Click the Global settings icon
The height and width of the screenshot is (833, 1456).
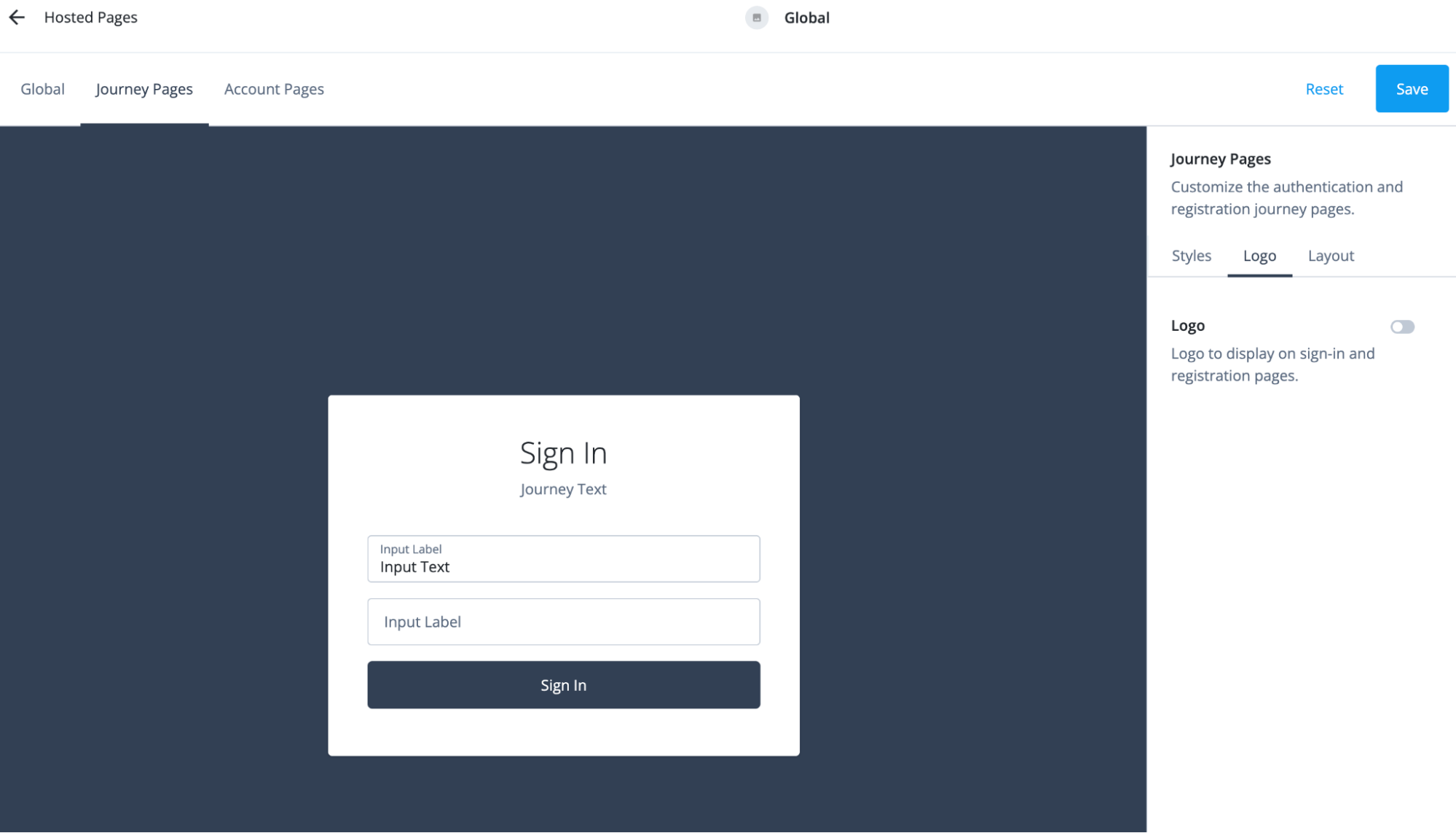[758, 17]
